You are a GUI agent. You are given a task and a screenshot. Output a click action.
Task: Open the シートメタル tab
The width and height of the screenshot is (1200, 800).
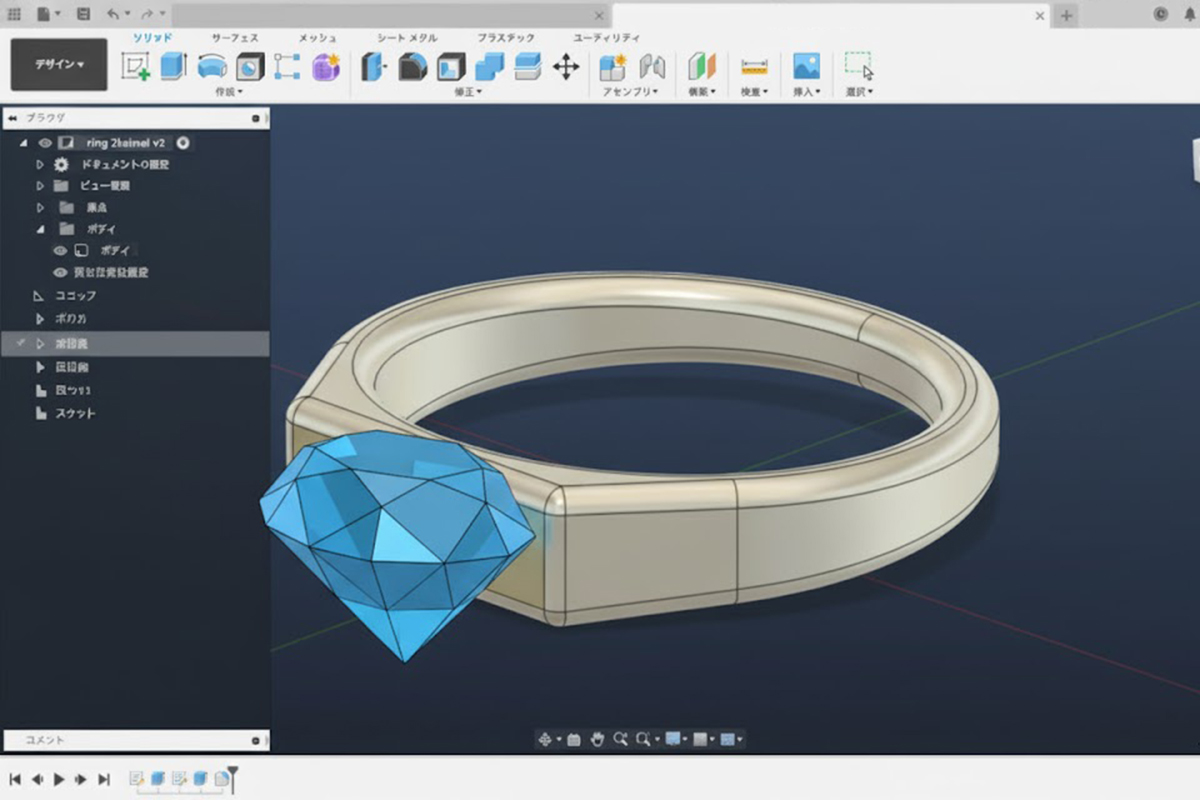coord(406,38)
